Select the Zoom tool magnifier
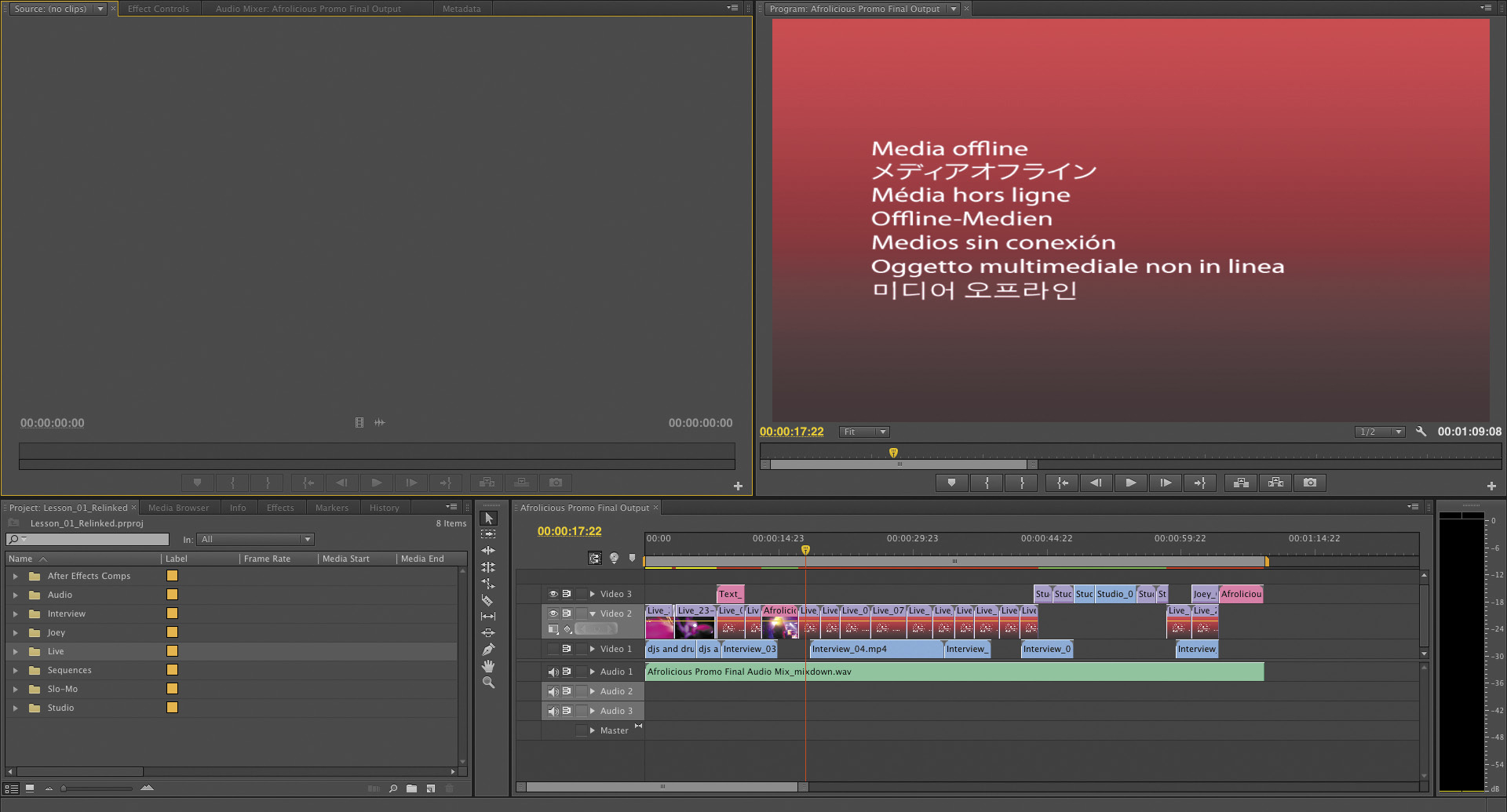Viewport: 1507px width, 812px height. click(x=488, y=683)
